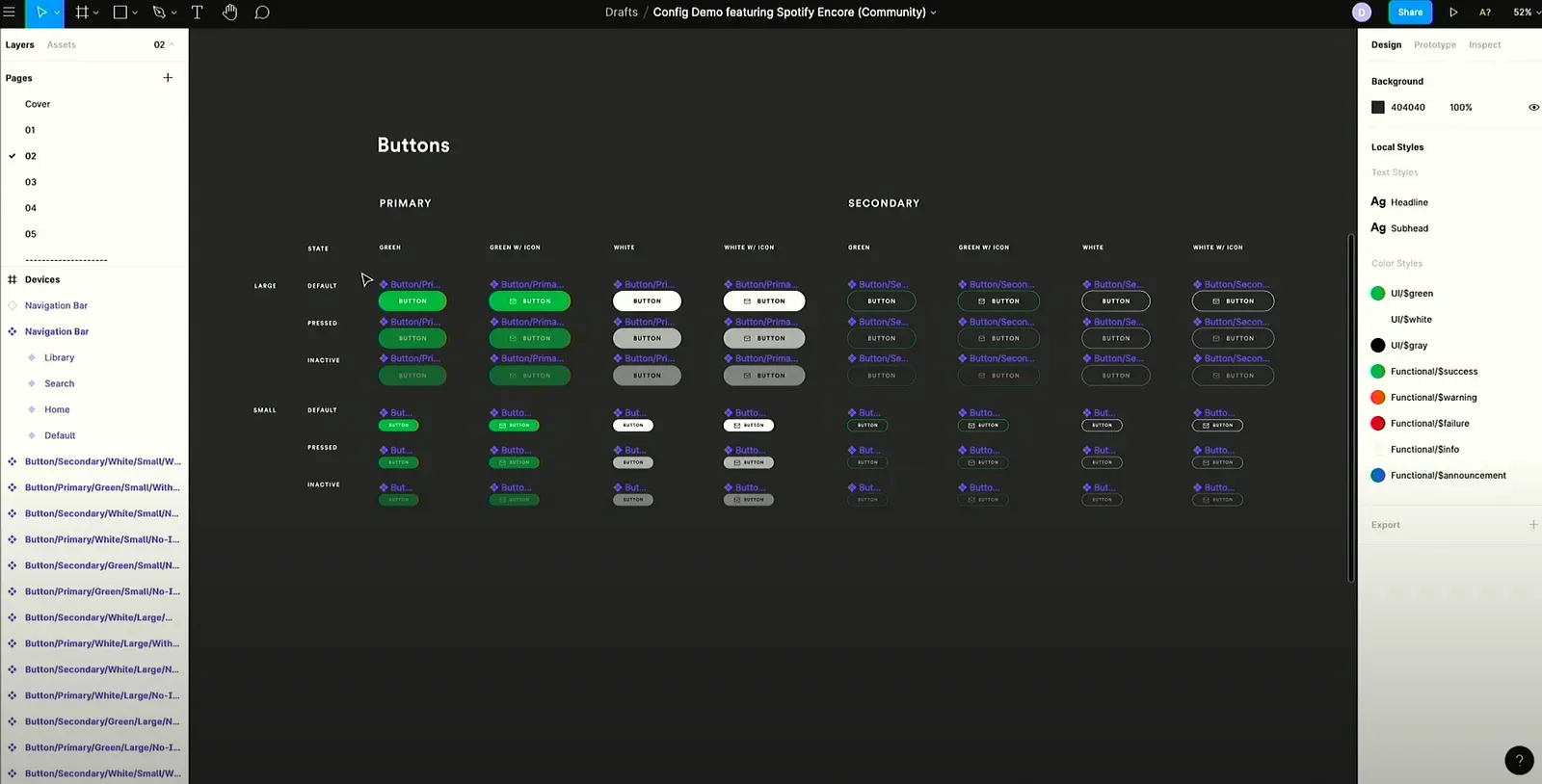Click the background opacity 100% field
1542x784 pixels.
(1461, 108)
